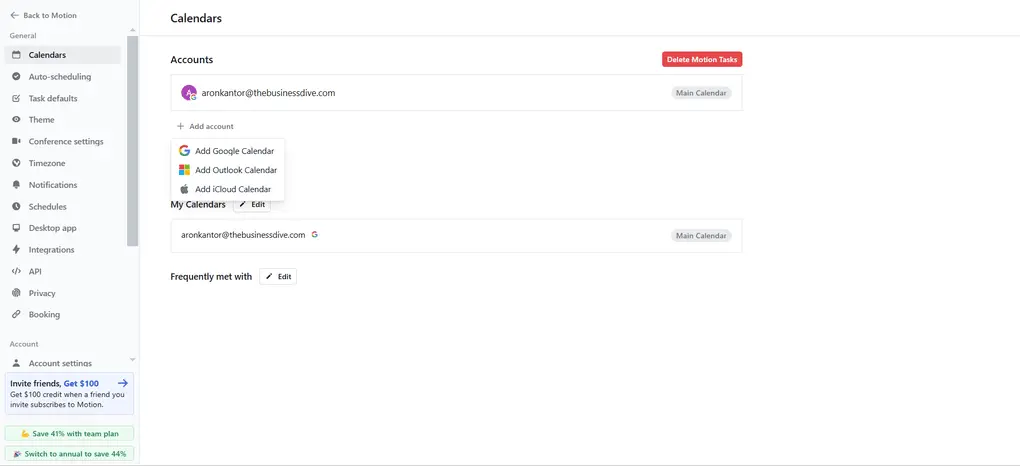Click the sidebar scroll up arrow

133,31
